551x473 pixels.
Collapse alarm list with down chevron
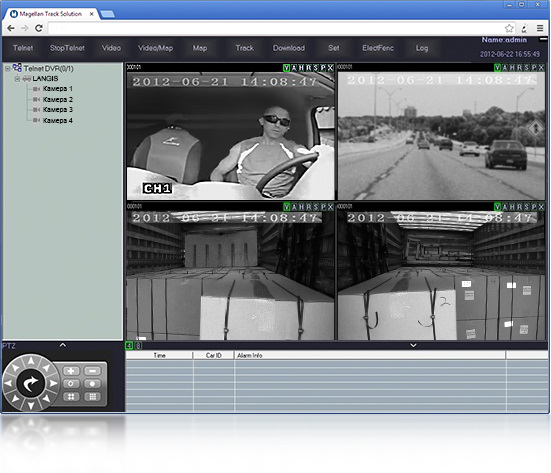point(413,345)
